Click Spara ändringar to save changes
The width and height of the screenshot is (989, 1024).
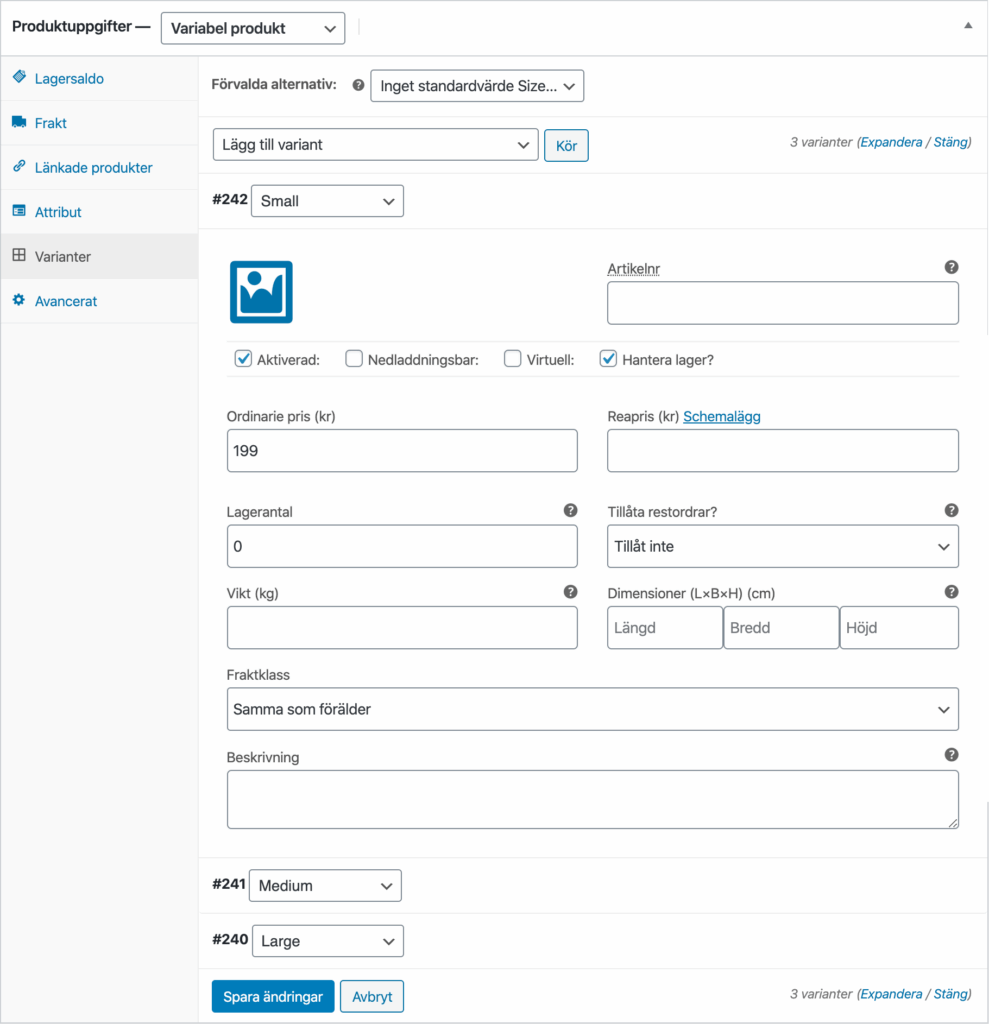pos(272,996)
